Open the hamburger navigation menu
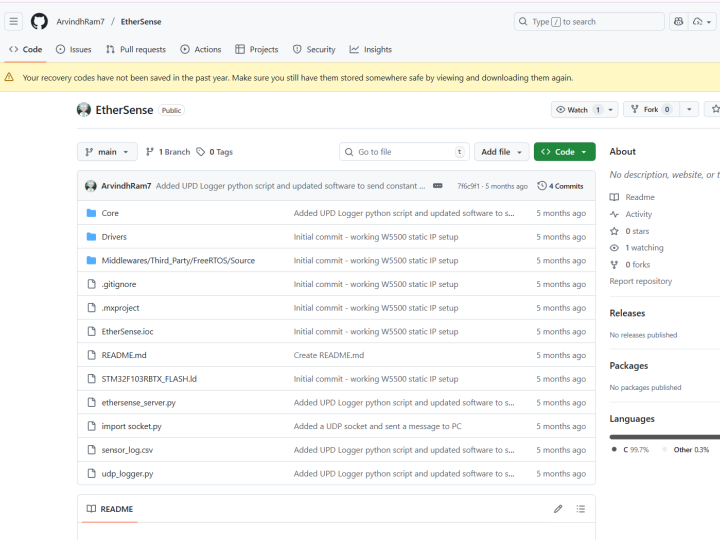The height and width of the screenshot is (540, 720). pyautogui.click(x=14, y=21)
